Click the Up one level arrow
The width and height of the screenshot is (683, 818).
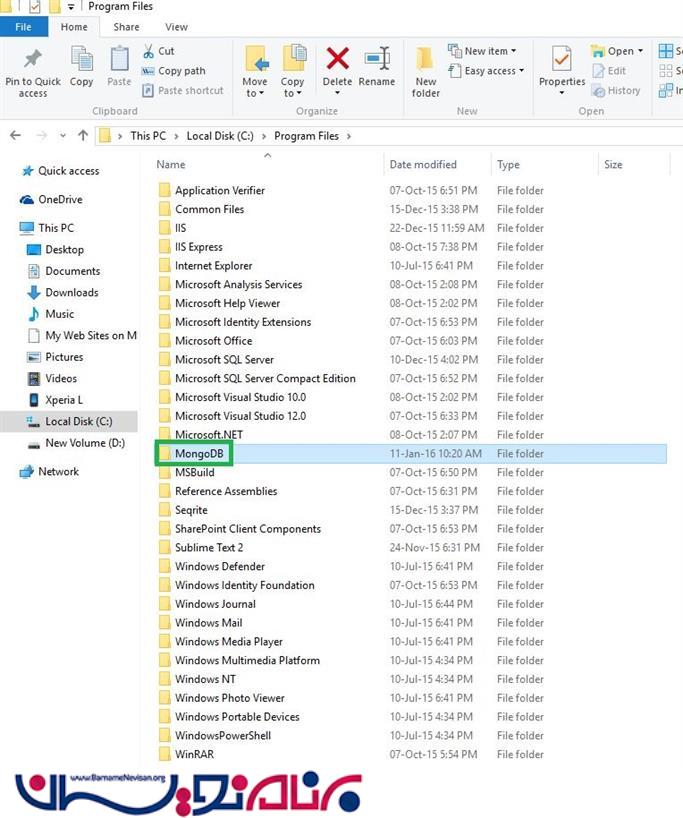click(83, 136)
